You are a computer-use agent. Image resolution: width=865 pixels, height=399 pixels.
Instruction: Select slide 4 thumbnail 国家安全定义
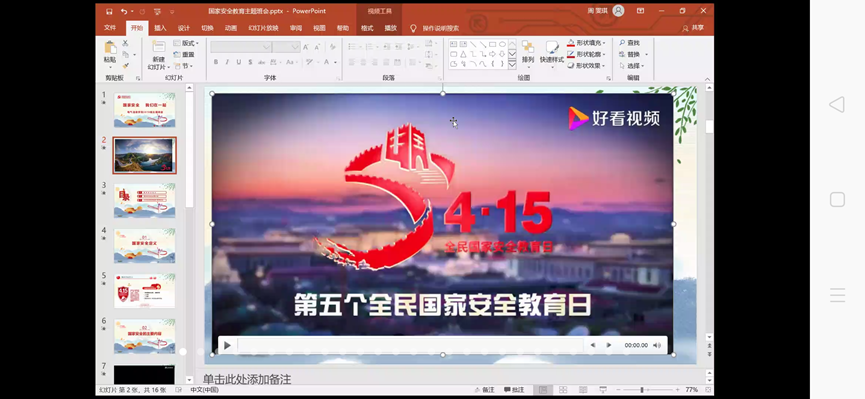[x=145, y=246]
